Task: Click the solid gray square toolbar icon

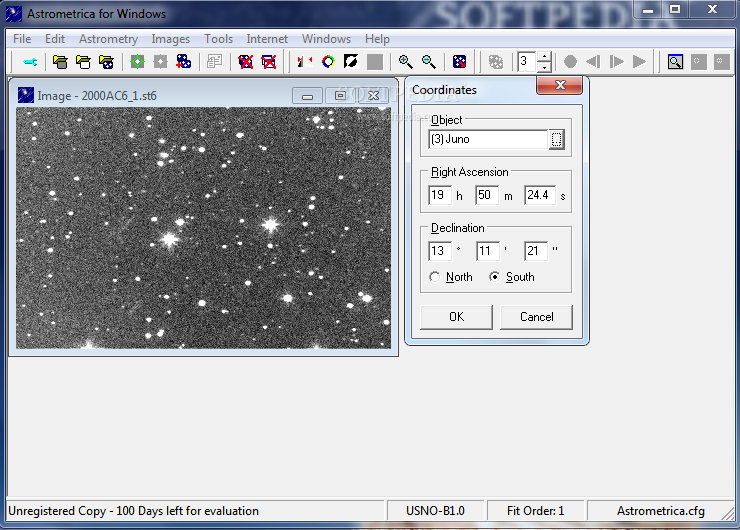Action: point(375,62)
